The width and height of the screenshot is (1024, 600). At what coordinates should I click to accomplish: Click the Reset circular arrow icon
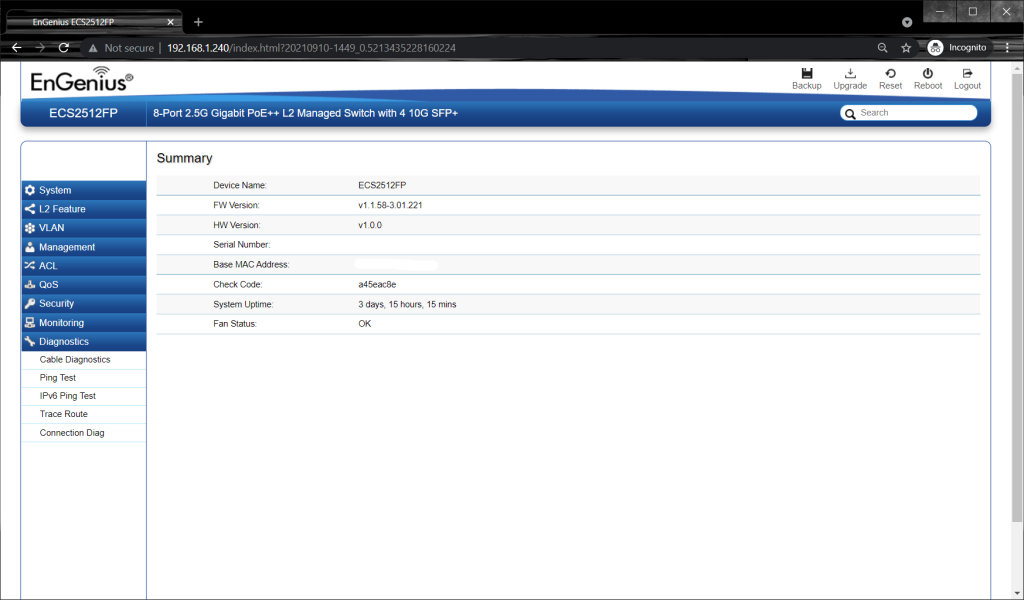coord(890,73)
